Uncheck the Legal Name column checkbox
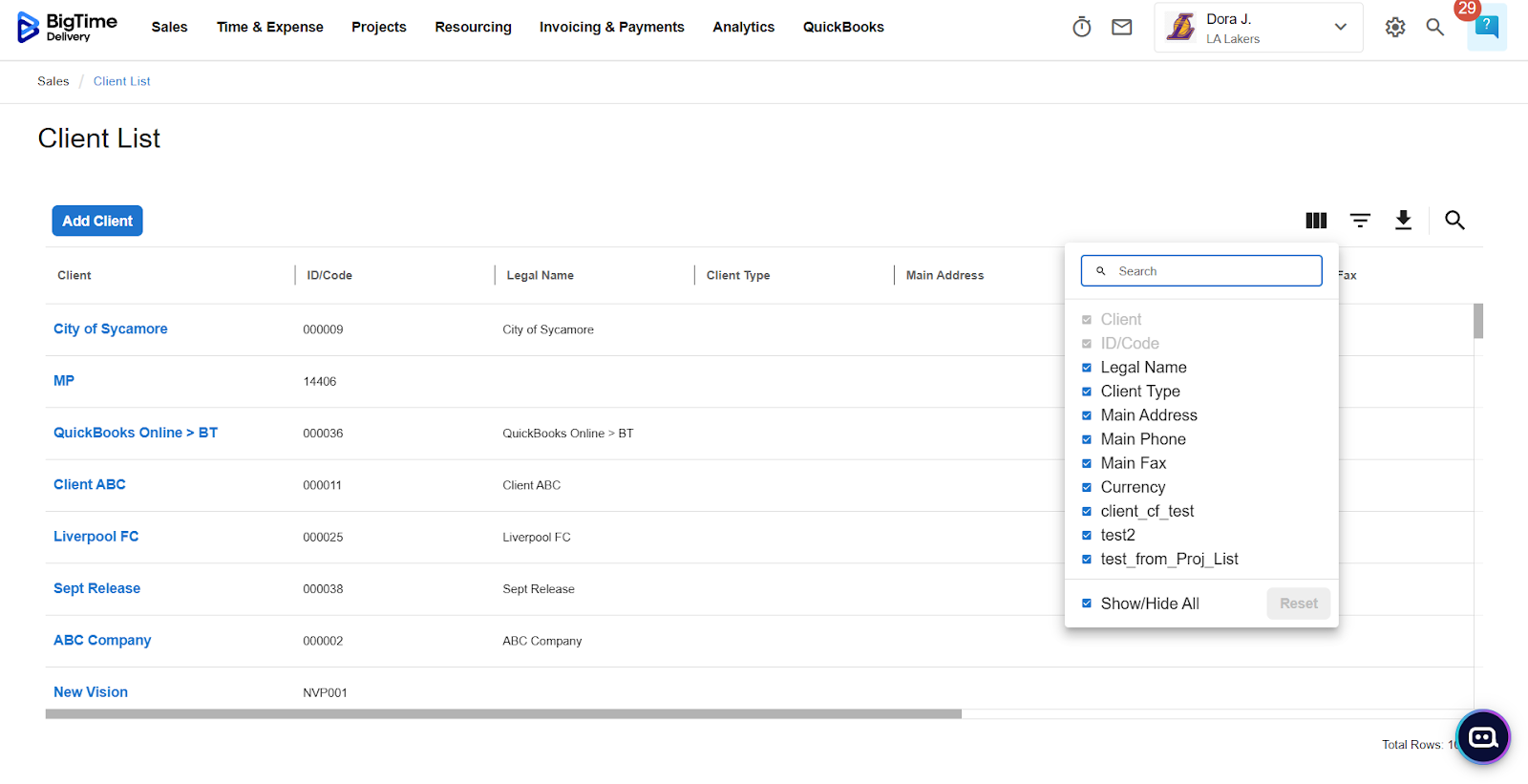1528x784 pixels. coord(1087,368)
